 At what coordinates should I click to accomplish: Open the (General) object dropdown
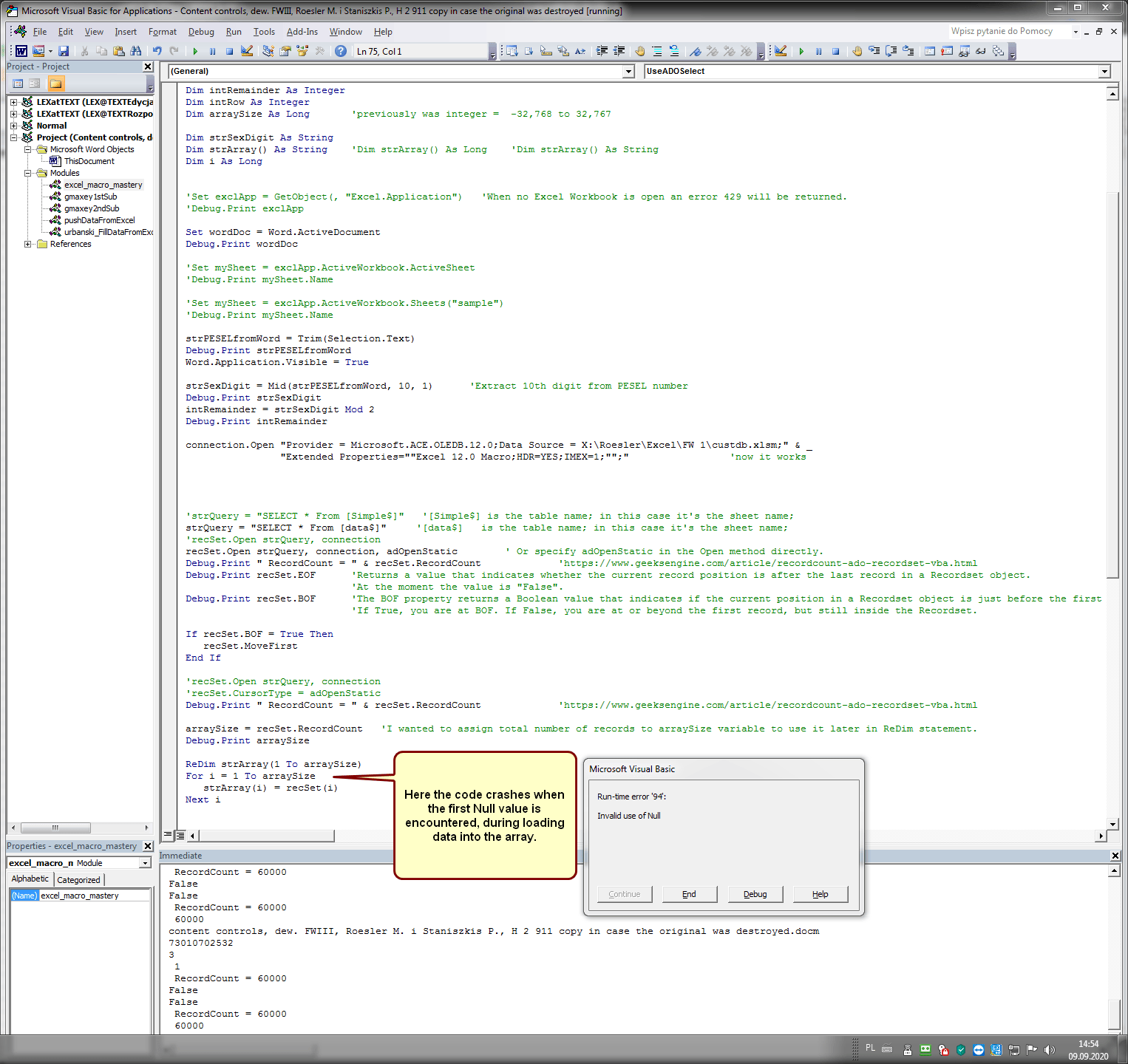(629, 72)
